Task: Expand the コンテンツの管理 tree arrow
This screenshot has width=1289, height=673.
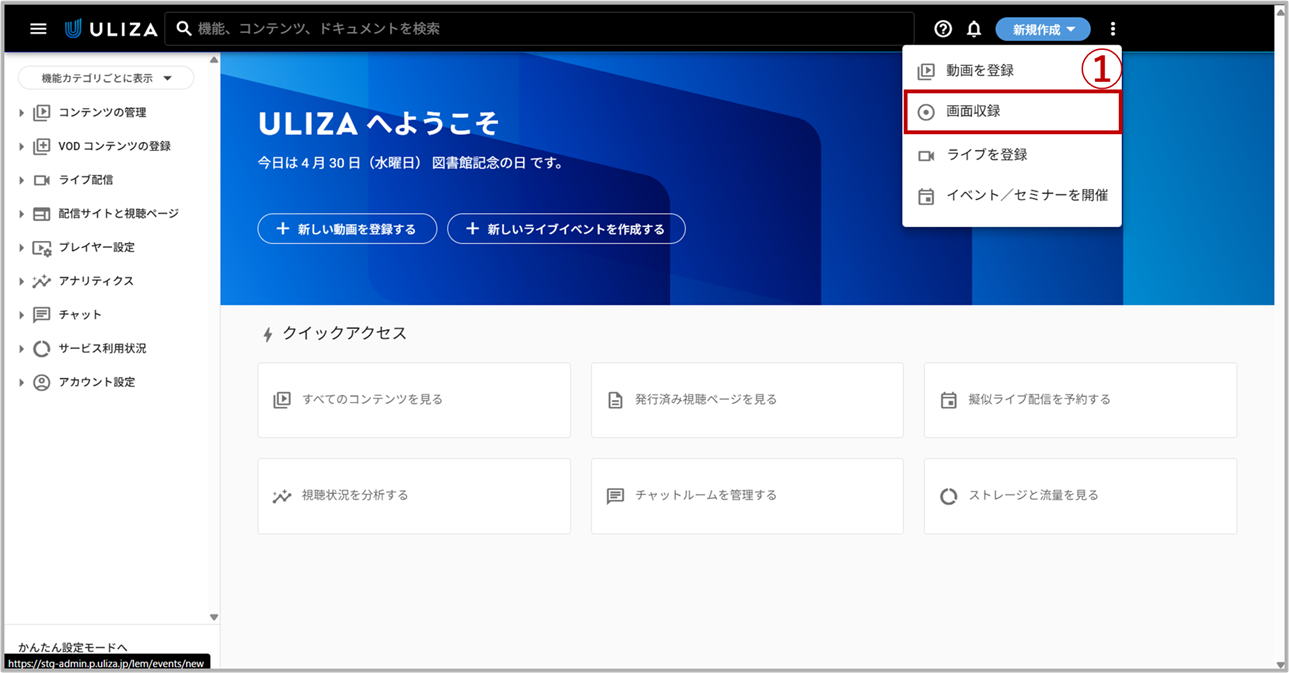Action: coord(21,113)
